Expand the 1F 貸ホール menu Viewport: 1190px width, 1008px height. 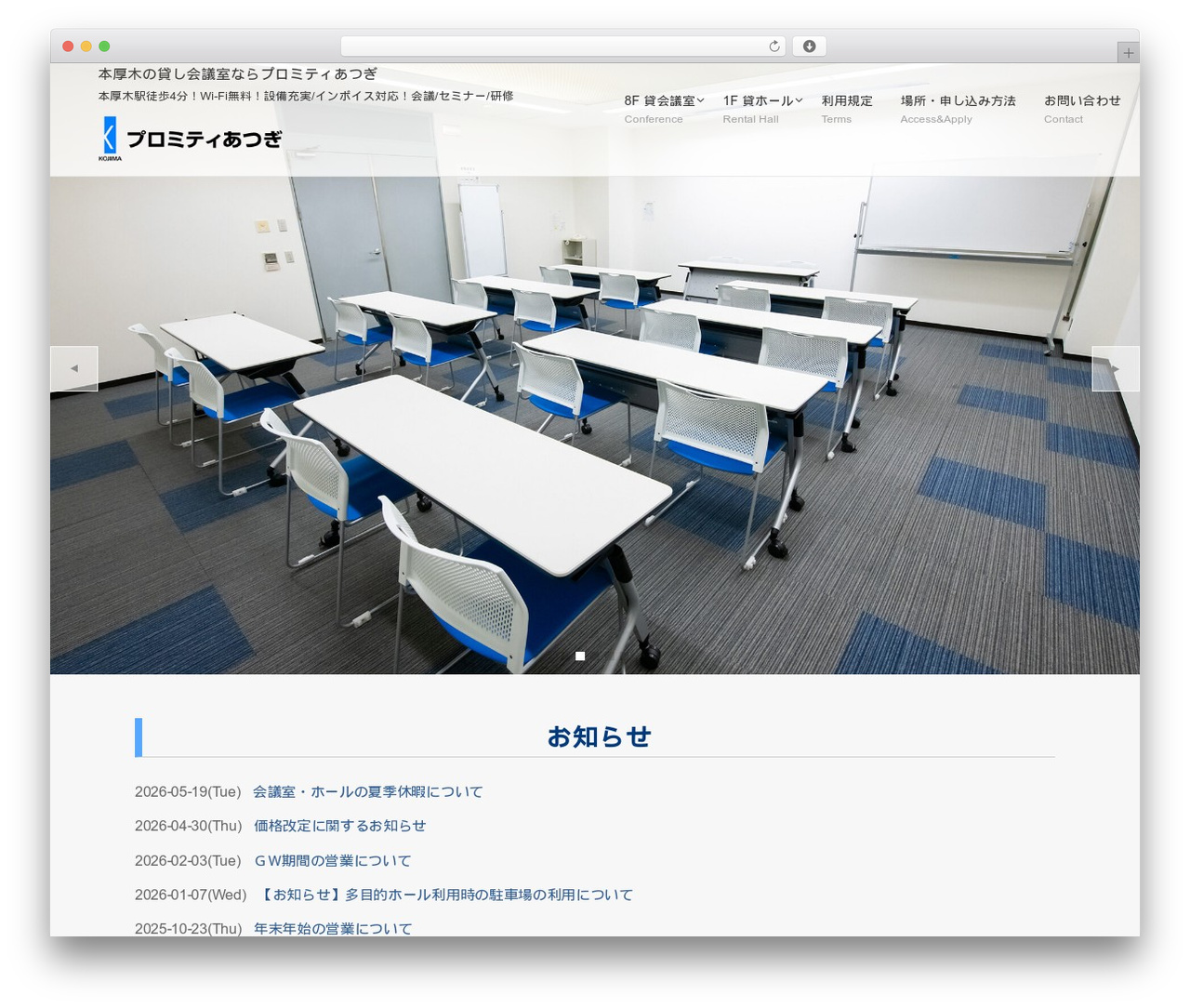point(762,108)
